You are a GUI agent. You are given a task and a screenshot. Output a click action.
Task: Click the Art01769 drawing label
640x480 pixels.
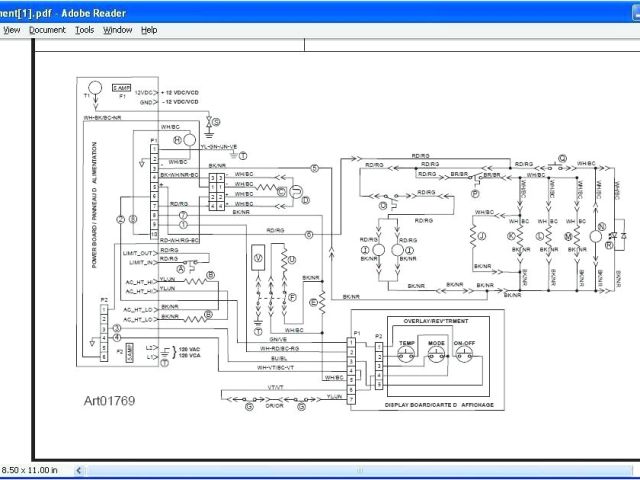click(108, 401)
